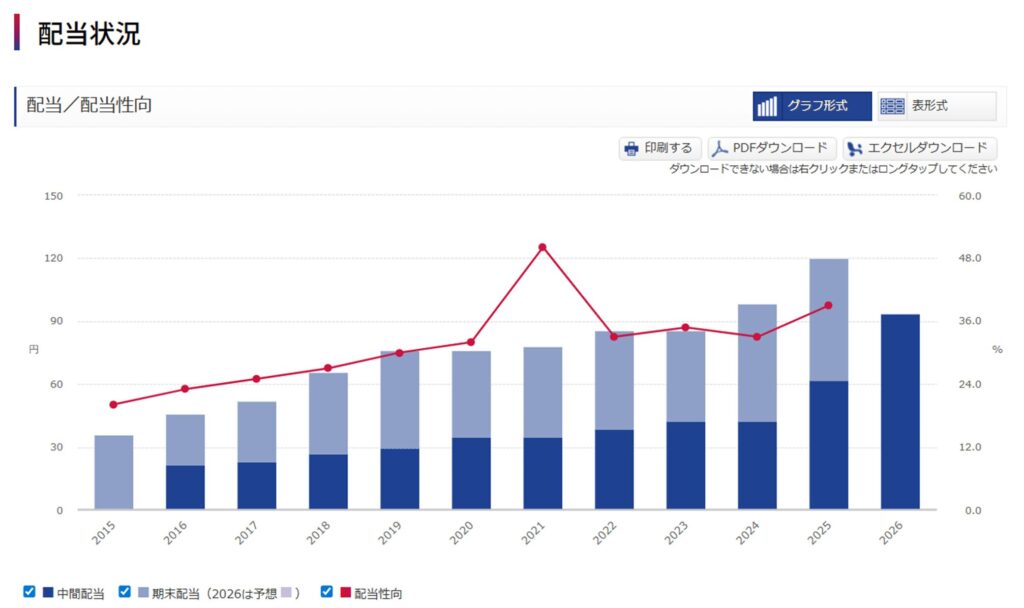Click the printer icon beside 印刷する

click(631, 149)
